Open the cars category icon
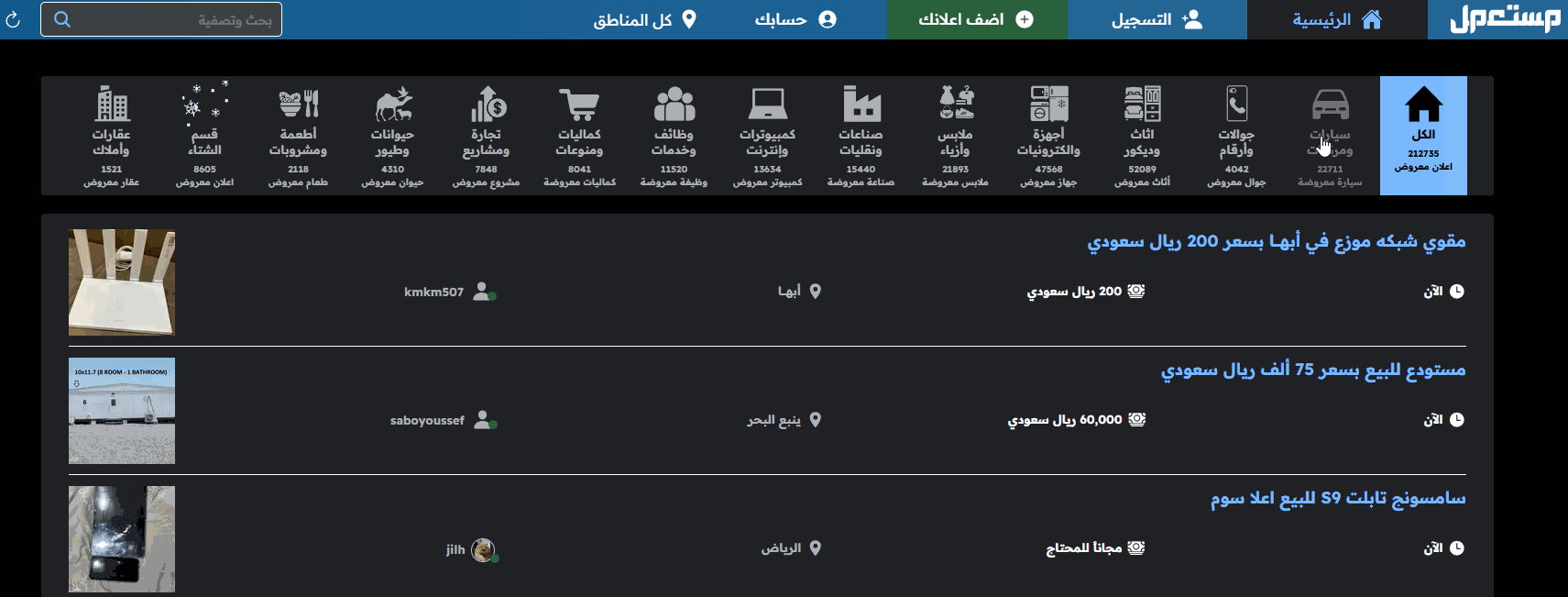This screenshot has width=1568, height=597. pyautogui.click(x=1330, y=106)
